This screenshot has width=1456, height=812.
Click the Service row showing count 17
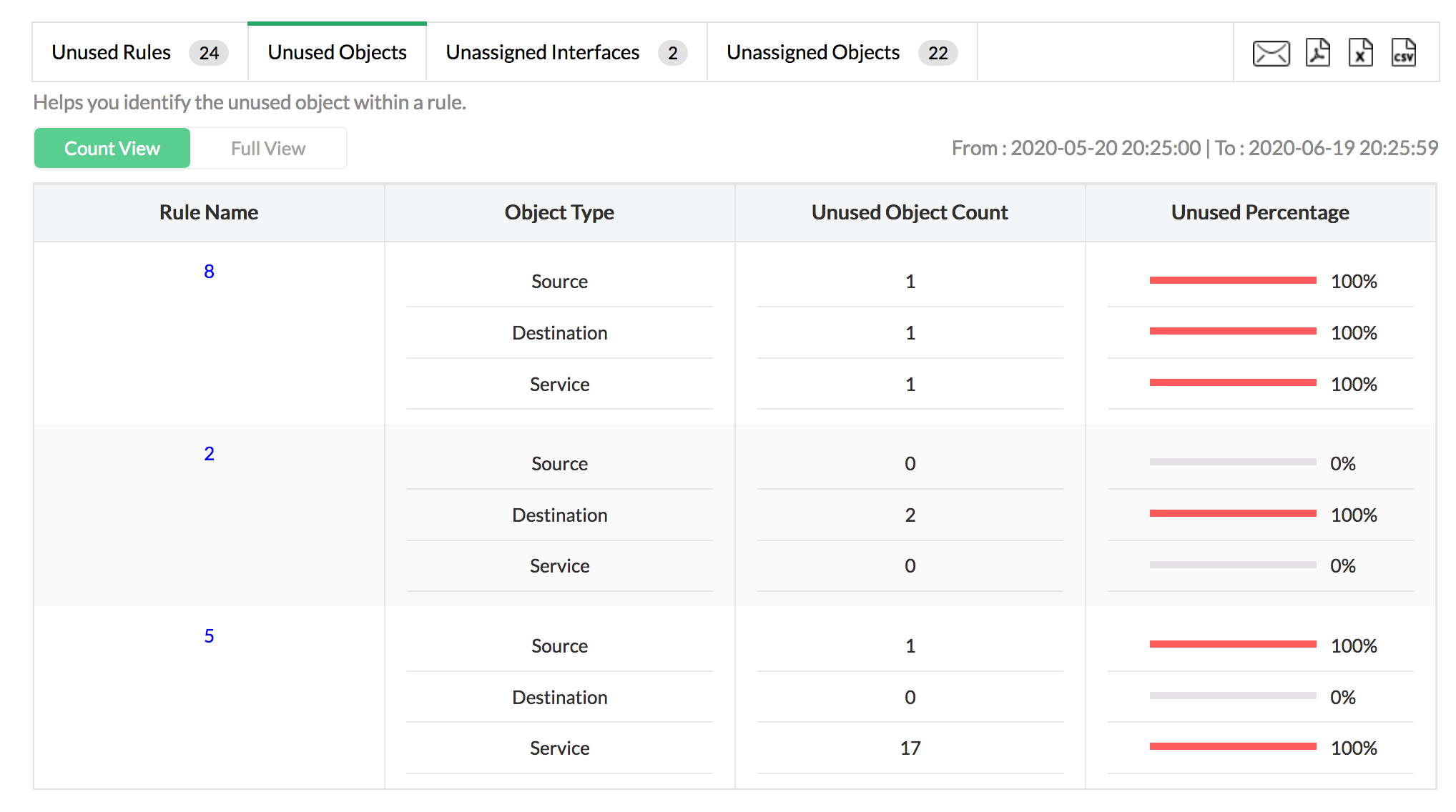[x=559, y=748]
